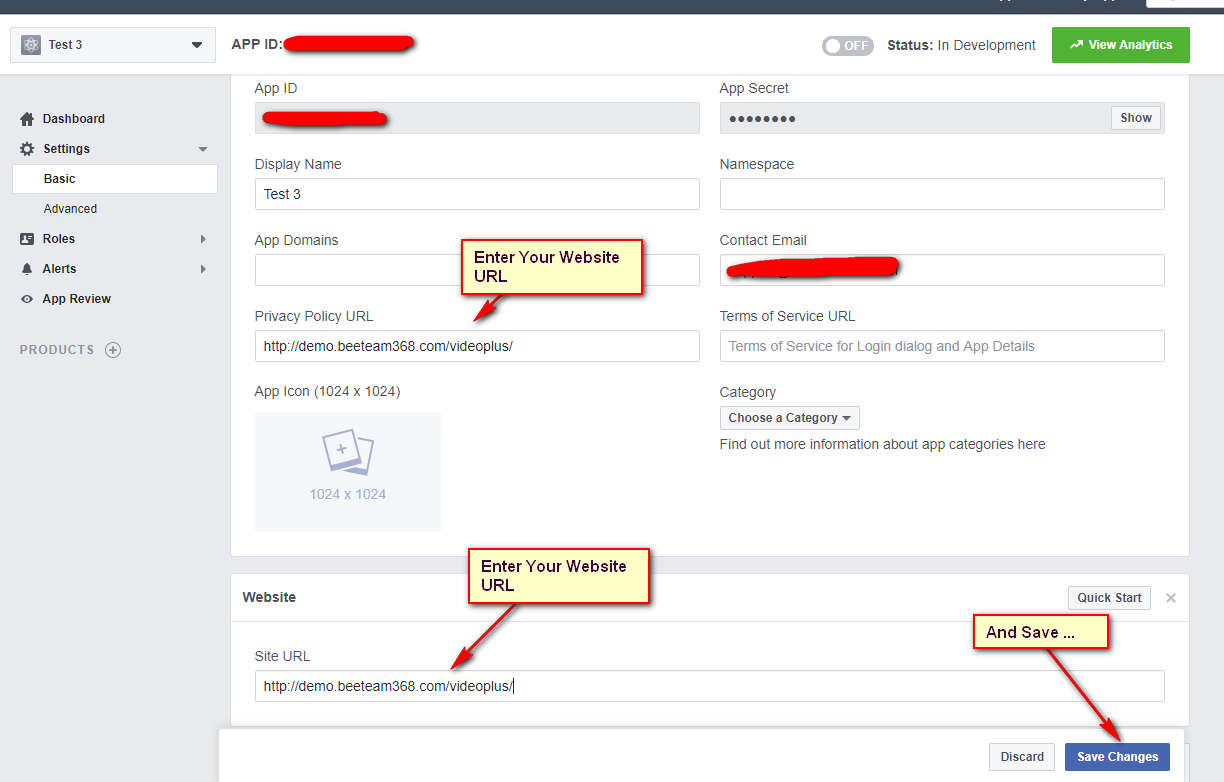This screenshot has height=782, width=1224.
Task: Upload an image via the App Icon placeholder
Action: (347, 471)
